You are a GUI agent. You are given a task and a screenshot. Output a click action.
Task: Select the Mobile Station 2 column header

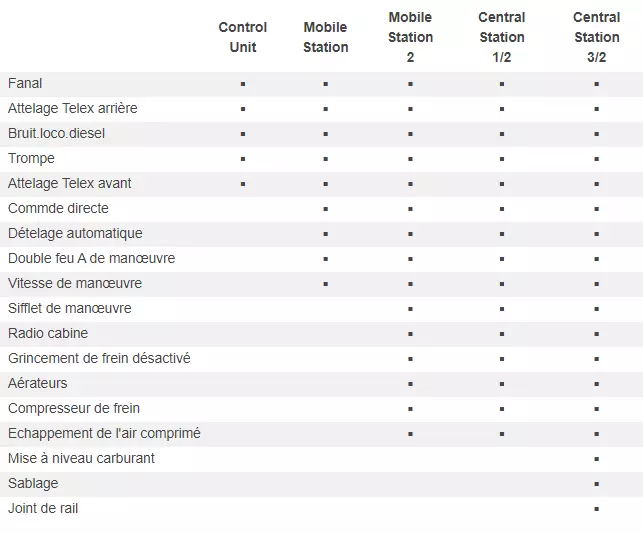tap(410, 37)
